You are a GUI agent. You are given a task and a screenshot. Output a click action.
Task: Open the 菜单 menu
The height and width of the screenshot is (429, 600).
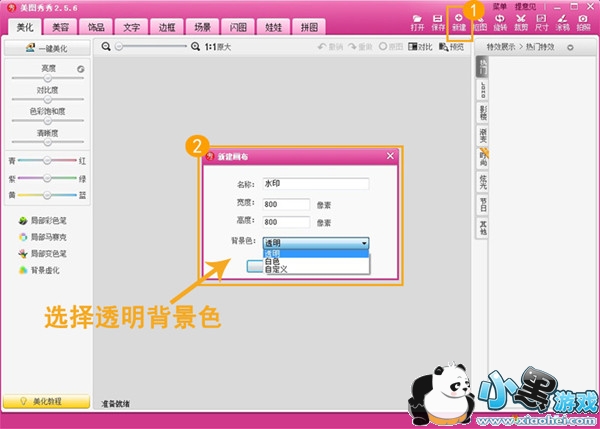[500, 7]
